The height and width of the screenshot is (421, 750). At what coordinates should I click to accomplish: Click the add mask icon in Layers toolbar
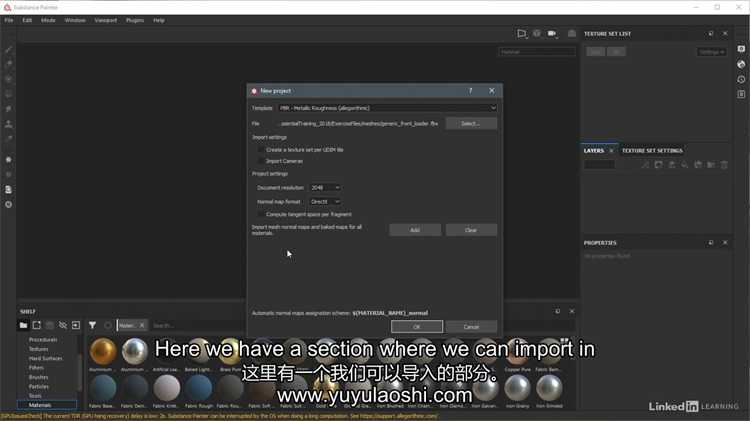[659, 165]
